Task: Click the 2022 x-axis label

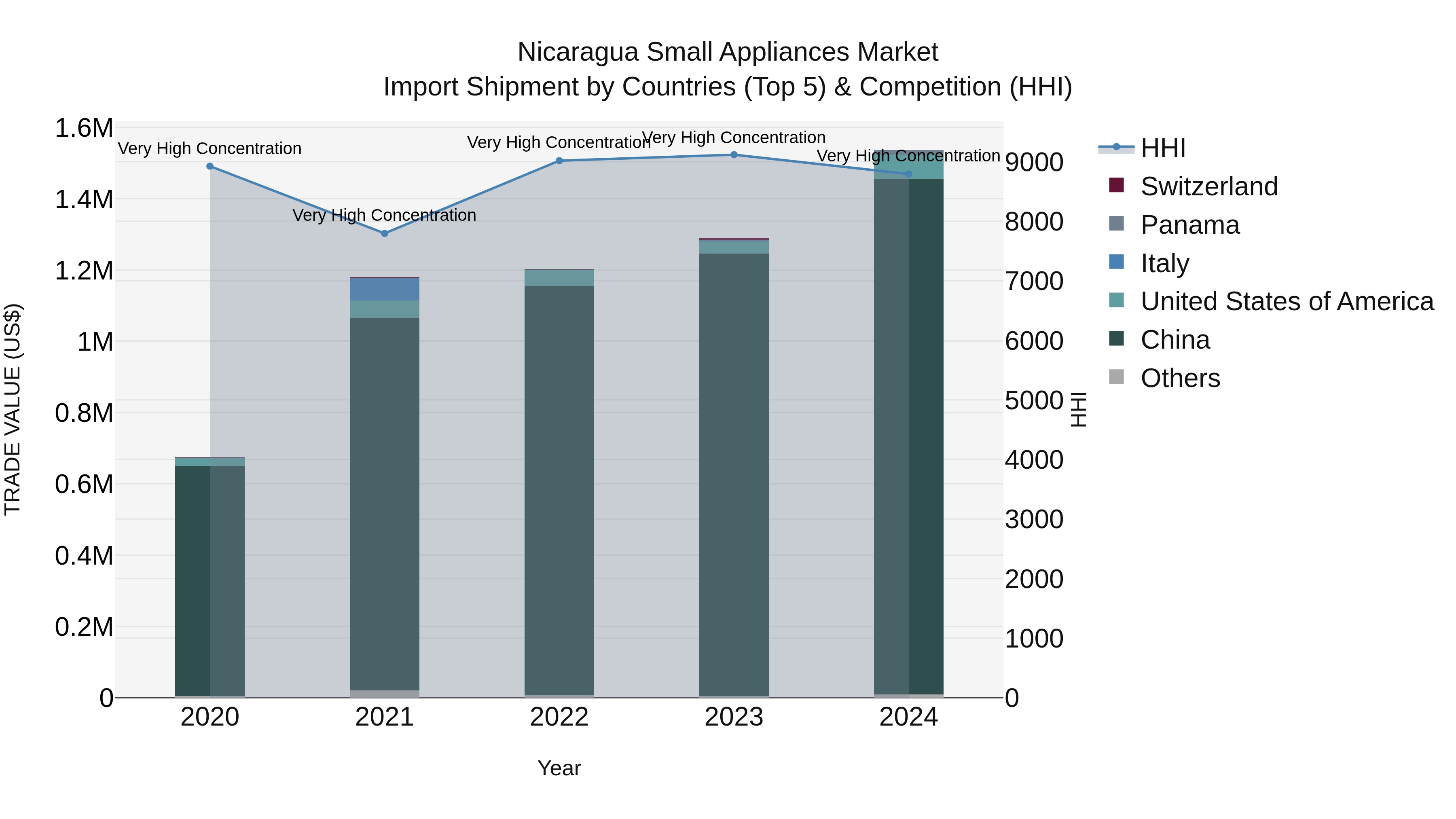Action: tap(559, 717)
